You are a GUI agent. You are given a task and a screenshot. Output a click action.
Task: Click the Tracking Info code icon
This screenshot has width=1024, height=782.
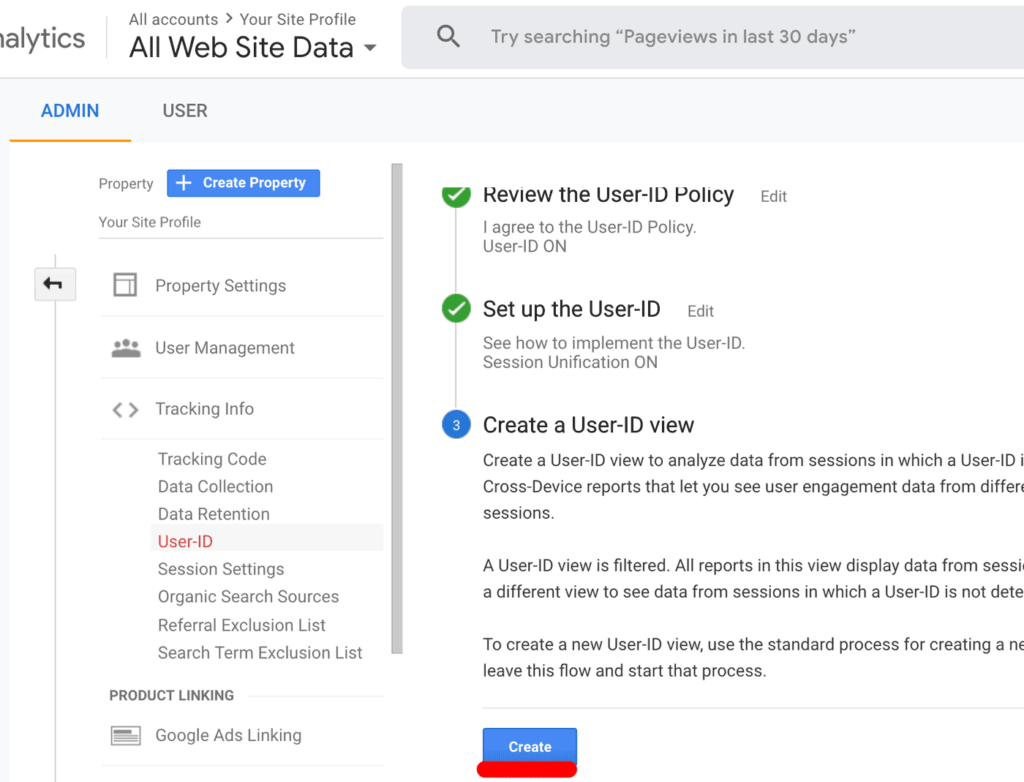click(125, 408)
